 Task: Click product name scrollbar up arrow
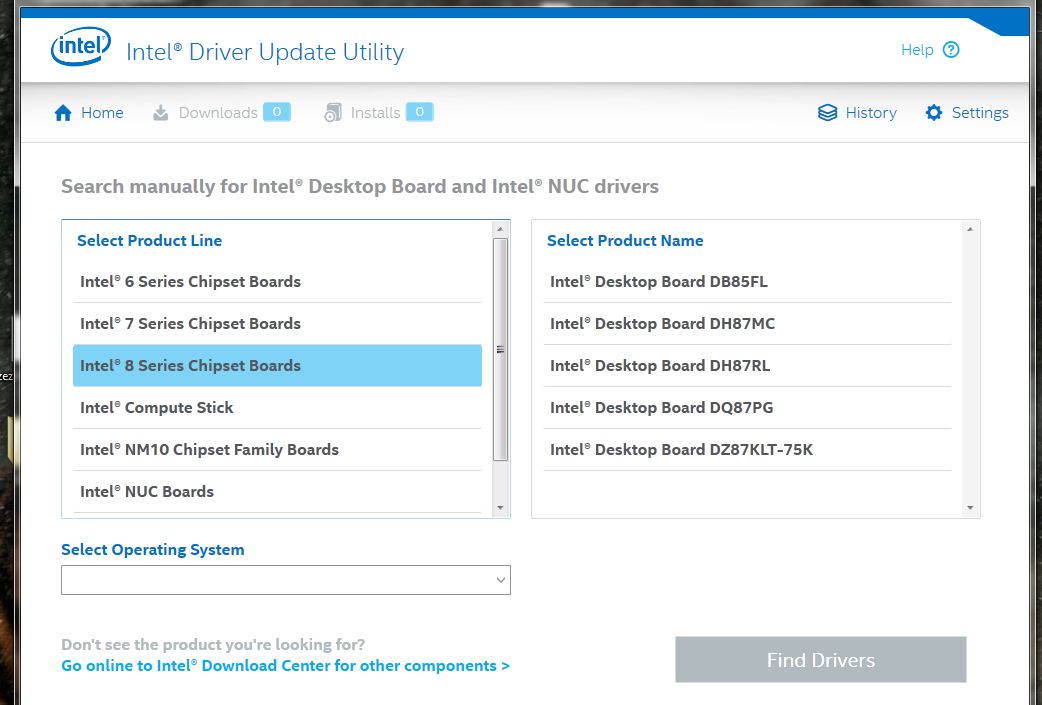coord(970,229)
